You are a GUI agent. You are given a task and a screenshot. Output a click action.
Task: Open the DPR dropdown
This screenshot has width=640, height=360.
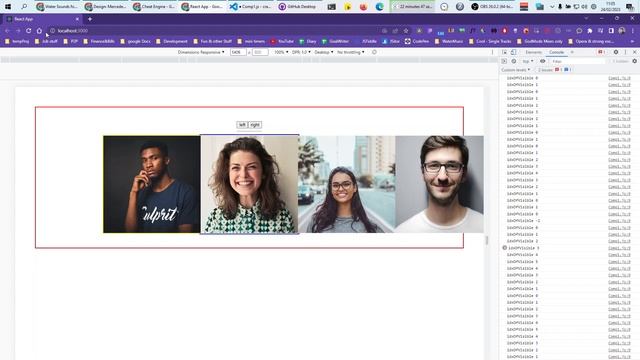pyautogui.click(x=301, y=52)
